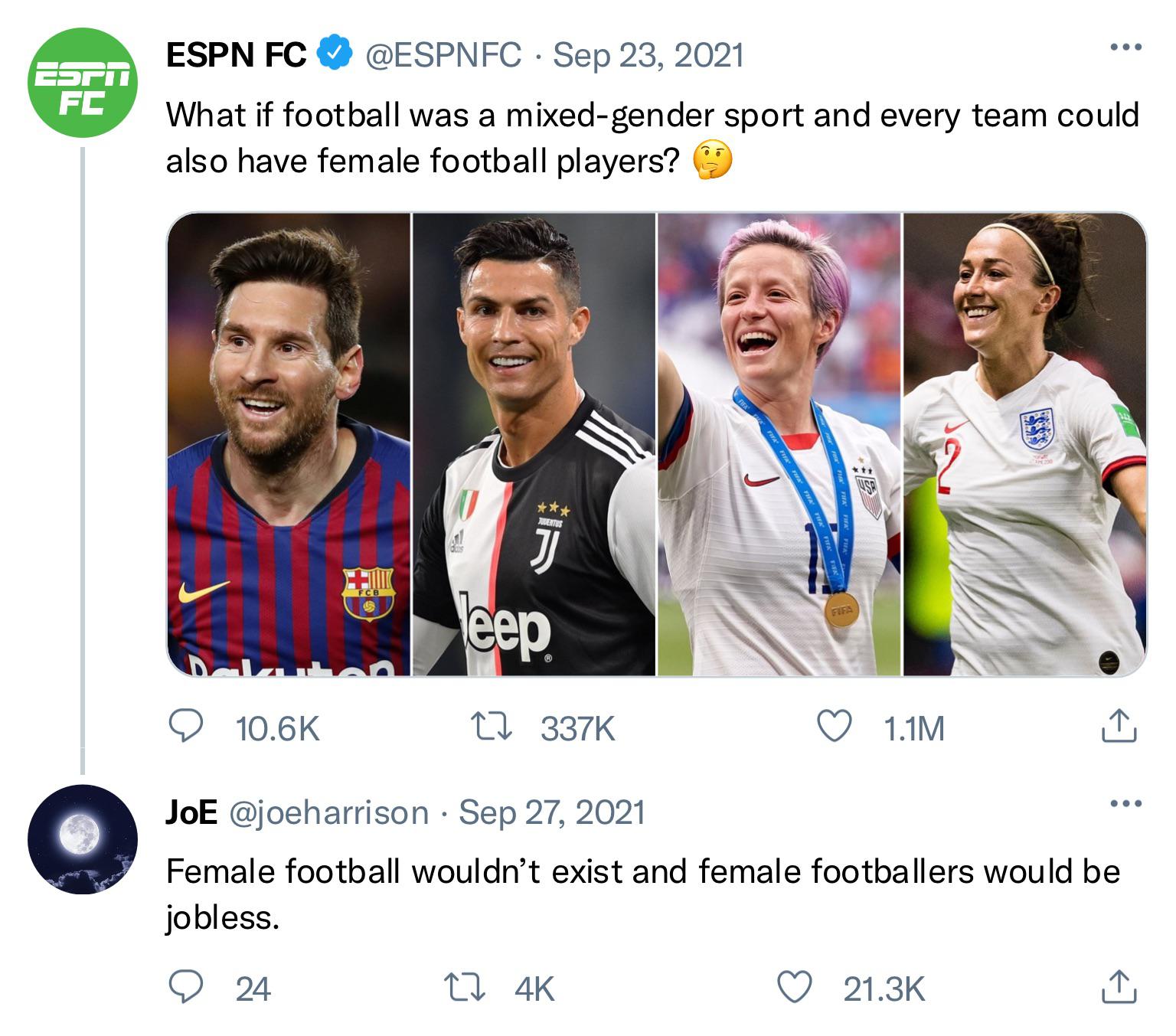Like the ESPN FC tweet
Image resolution: width=1176 pixels, height=1036 pixels.
tap(834, 727)
